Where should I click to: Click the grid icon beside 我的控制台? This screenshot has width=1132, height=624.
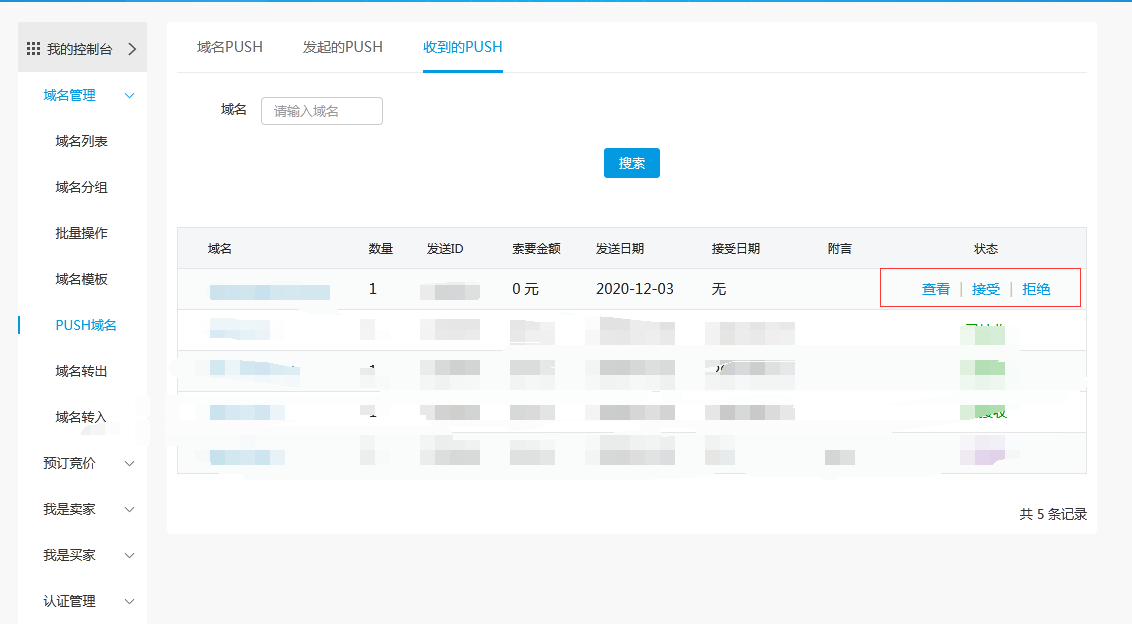33,48
